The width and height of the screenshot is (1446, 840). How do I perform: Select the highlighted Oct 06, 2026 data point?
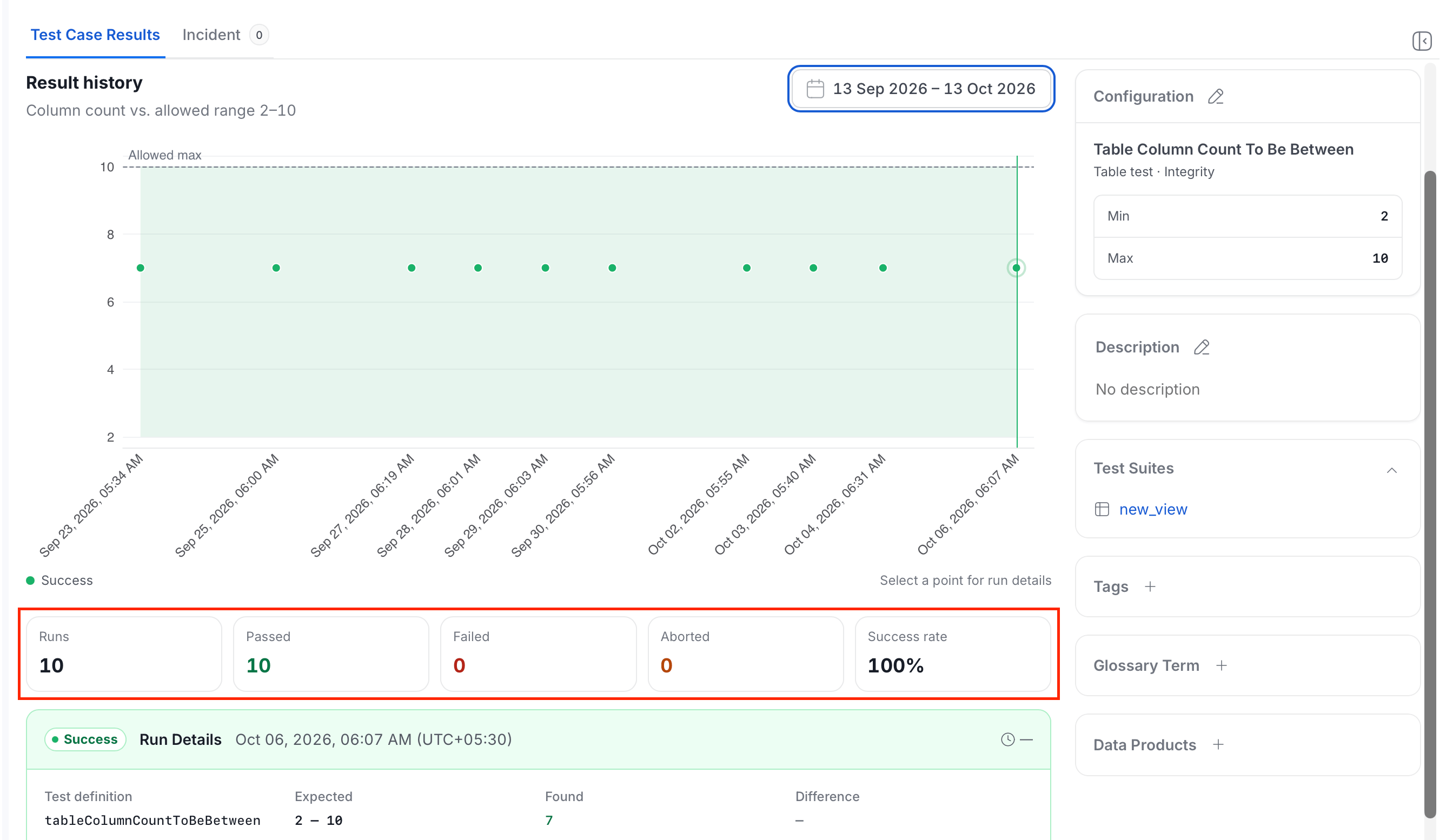[1016, 268]
